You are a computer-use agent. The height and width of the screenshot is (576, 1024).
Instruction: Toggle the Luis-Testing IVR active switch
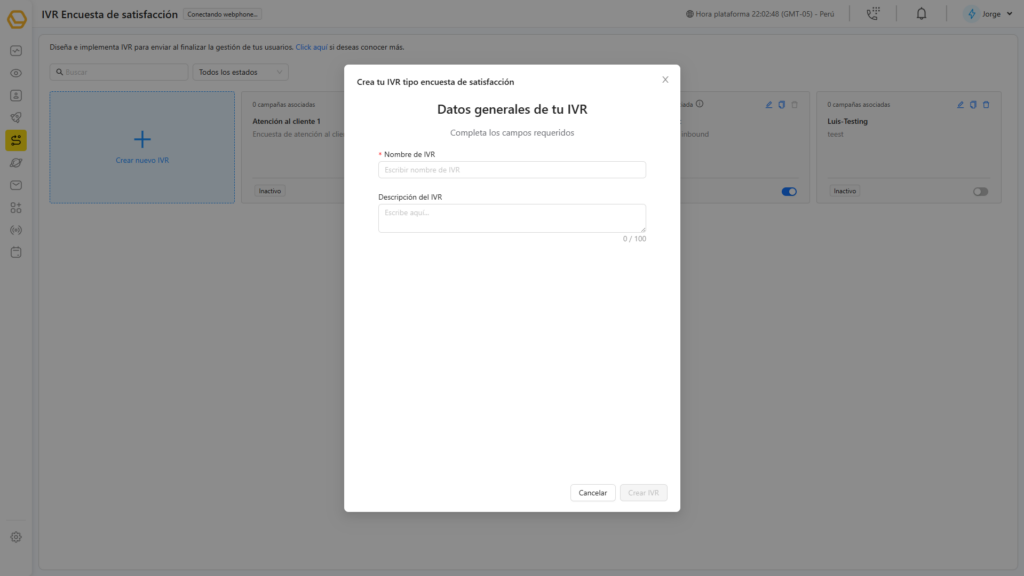pyautogui.click(x=980, y=191)
